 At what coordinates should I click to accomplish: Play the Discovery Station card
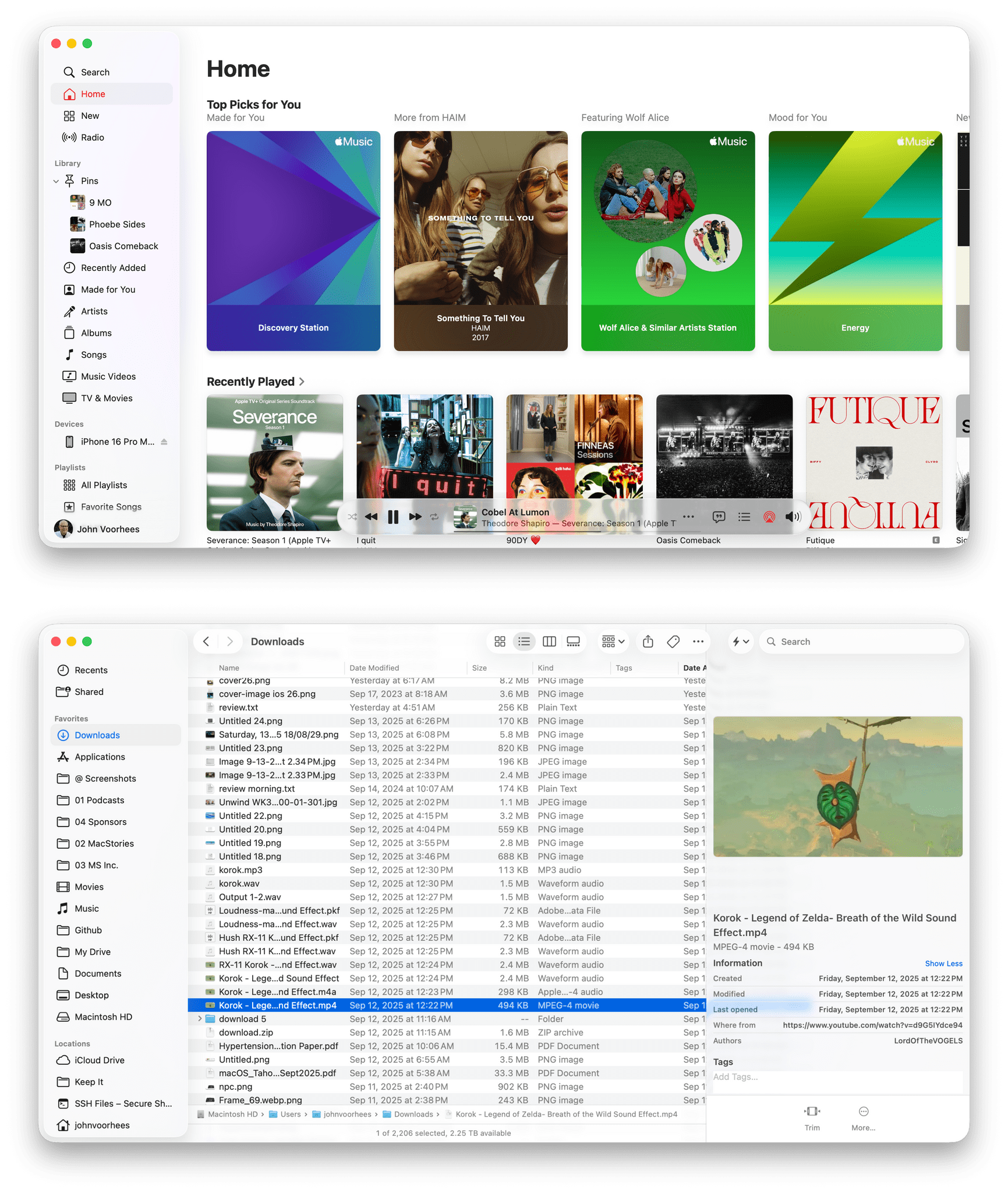[x=293, y=241]
